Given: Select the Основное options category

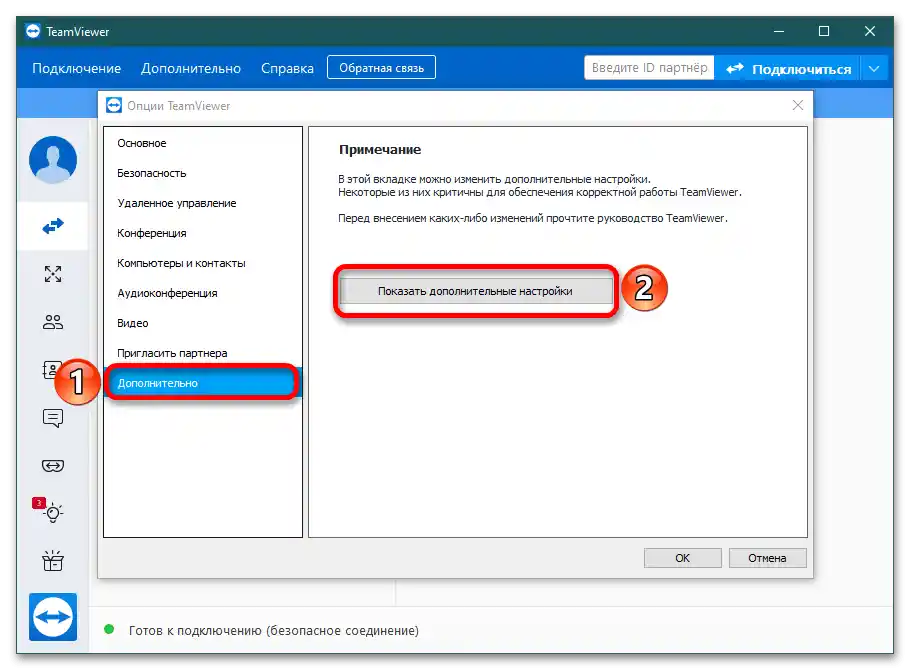Looking at the screenshot, I should tap(203, 143).
